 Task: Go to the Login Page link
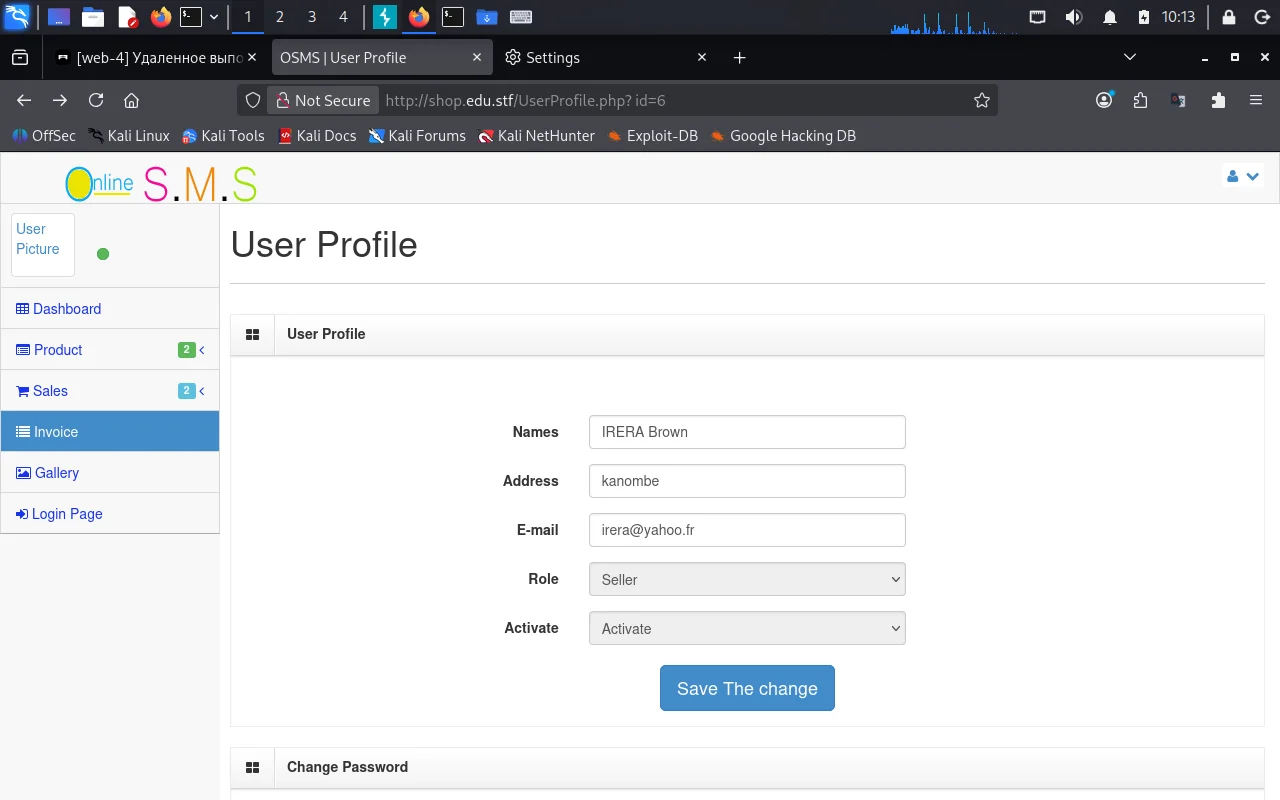coord(66,514)
